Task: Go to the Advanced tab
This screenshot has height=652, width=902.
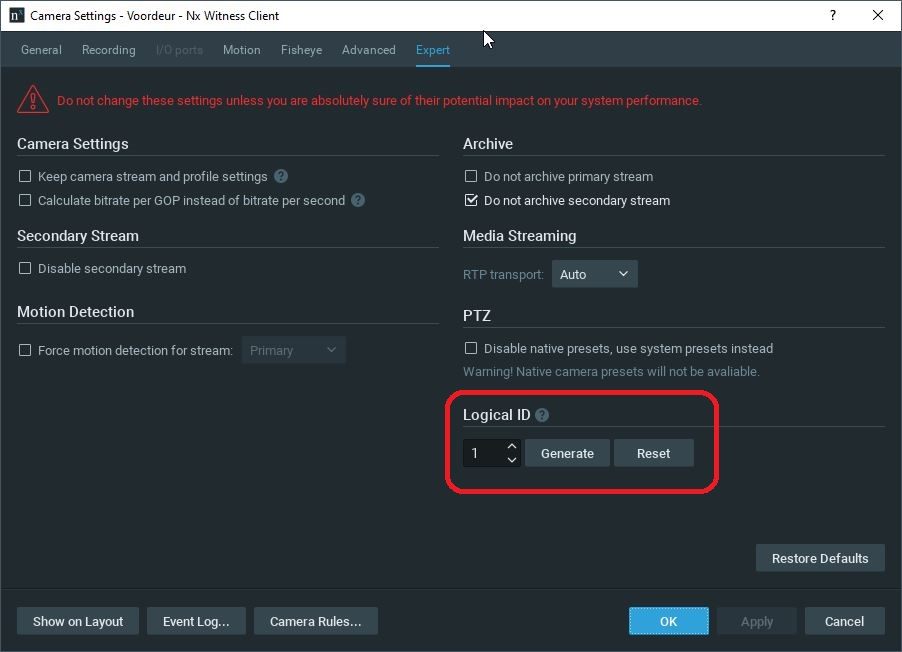Action: (x=368, y=50)
